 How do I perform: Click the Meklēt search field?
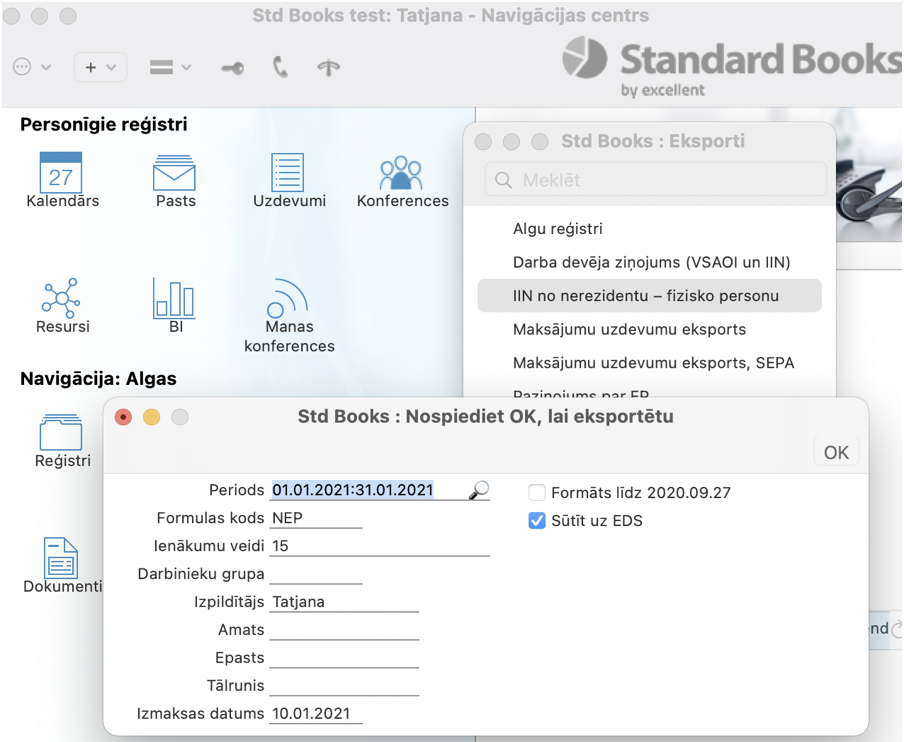coord(656,180)
